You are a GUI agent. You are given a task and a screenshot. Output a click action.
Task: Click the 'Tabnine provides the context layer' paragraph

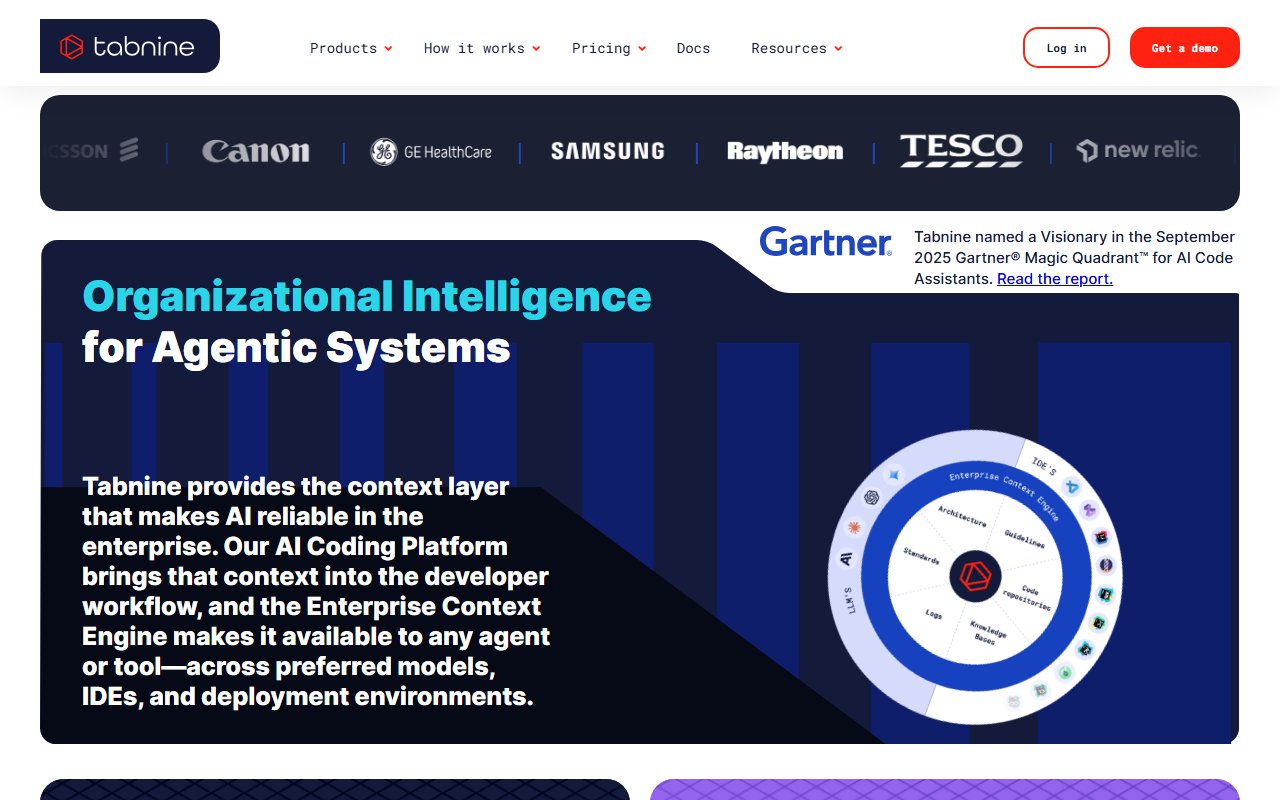click(x=316, y=591)
